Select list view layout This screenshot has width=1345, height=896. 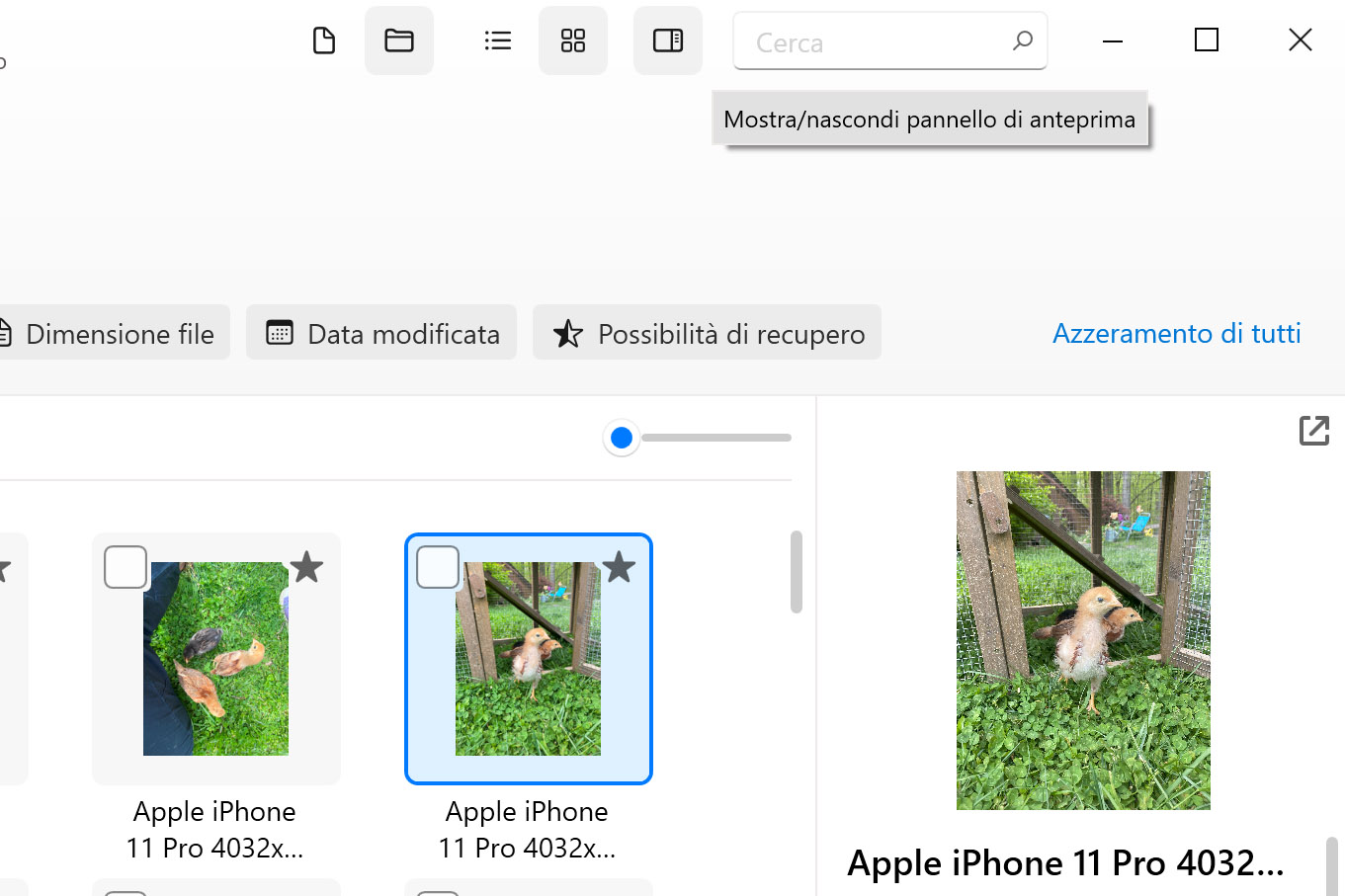click(x=498, y=41)
